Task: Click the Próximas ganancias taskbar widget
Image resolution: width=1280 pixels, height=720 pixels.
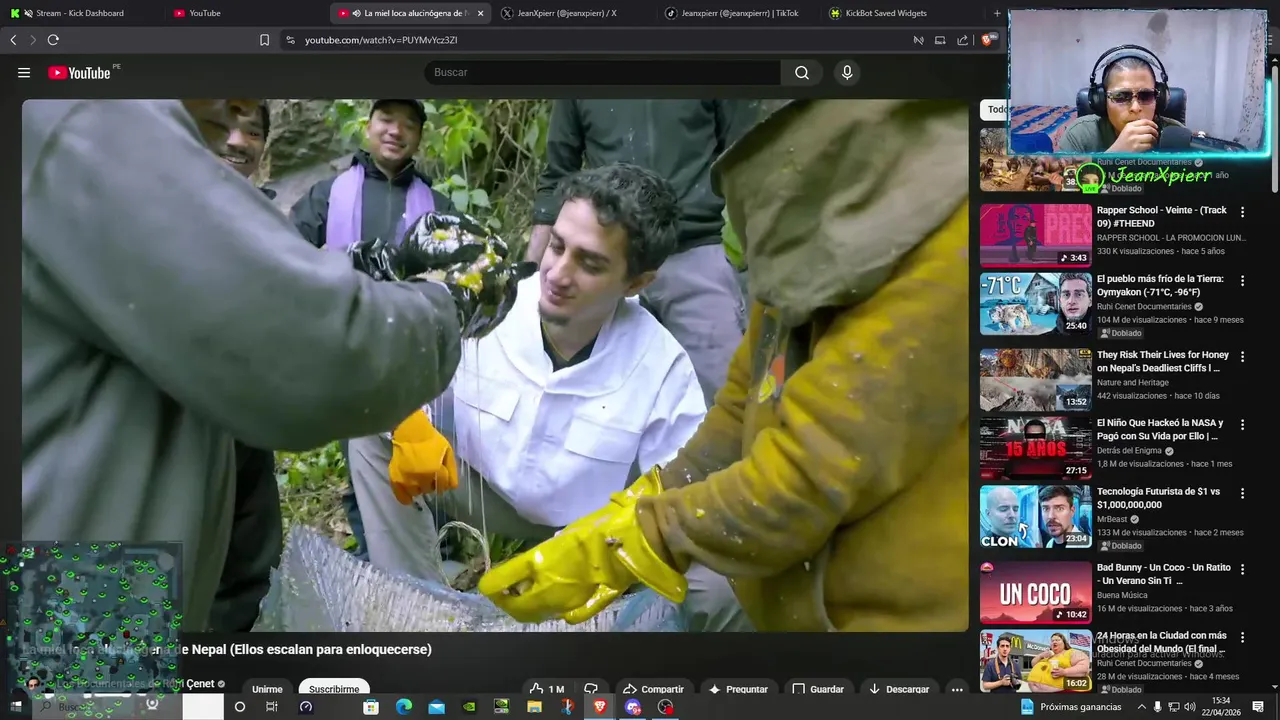Action: tap(1070, 707)
